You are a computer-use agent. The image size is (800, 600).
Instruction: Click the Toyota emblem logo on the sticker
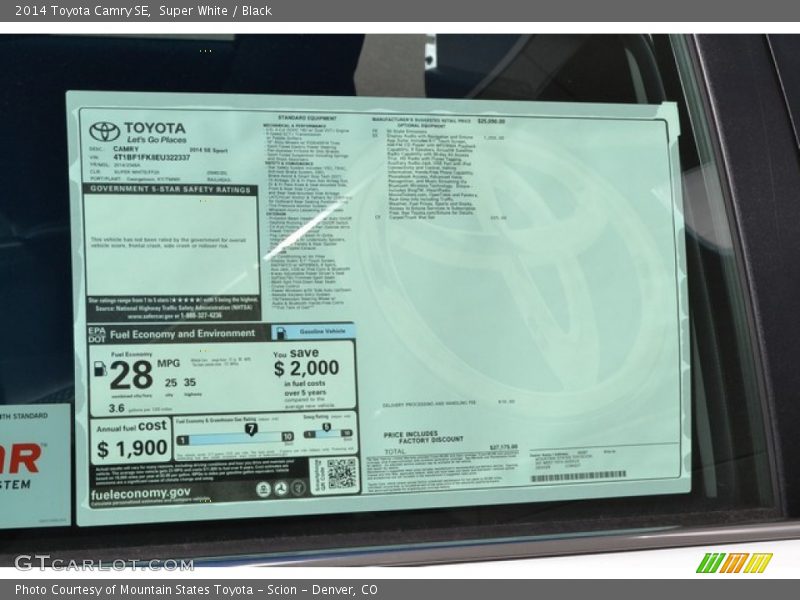[x=104, y=132]
